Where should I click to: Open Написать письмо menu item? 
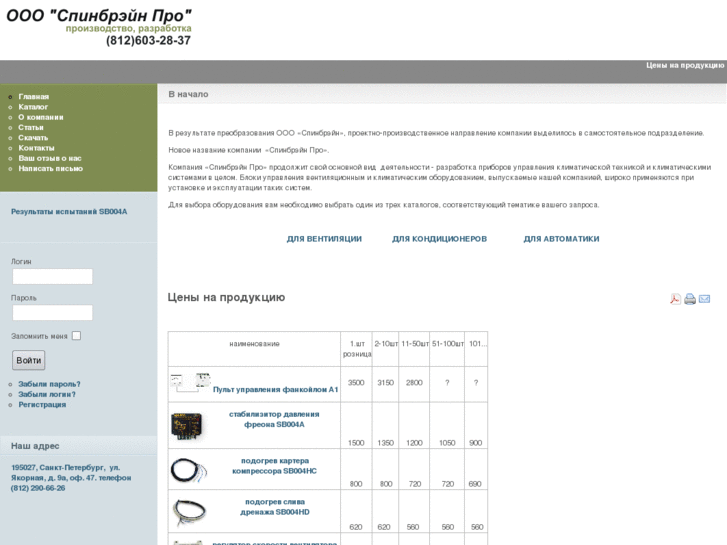[x=51, y=168]
